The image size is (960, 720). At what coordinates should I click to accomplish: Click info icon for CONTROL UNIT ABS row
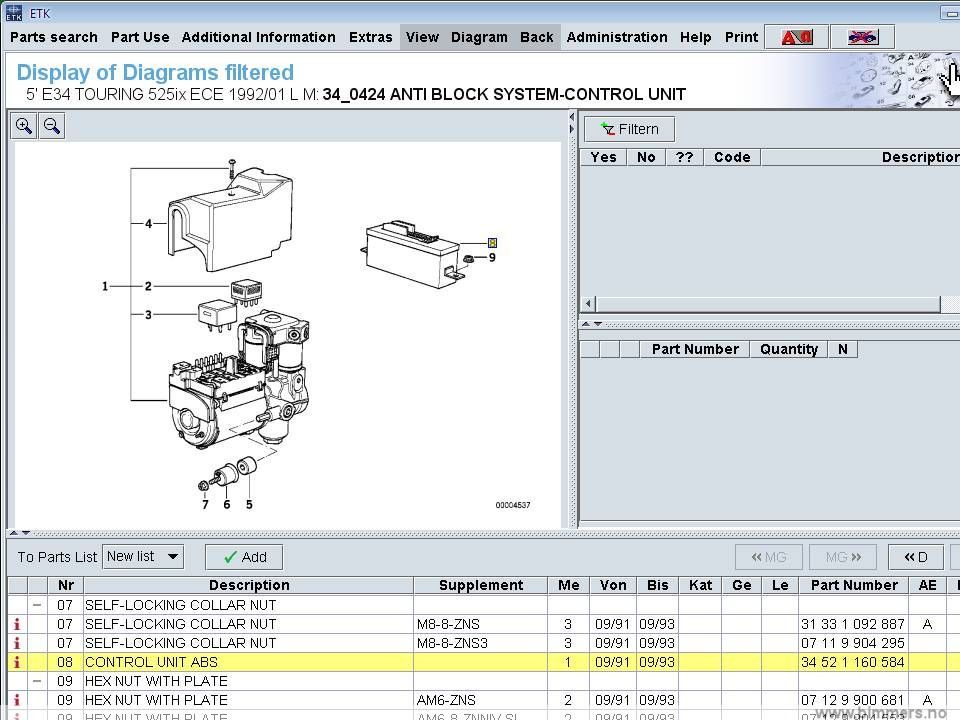pos(17,662)
